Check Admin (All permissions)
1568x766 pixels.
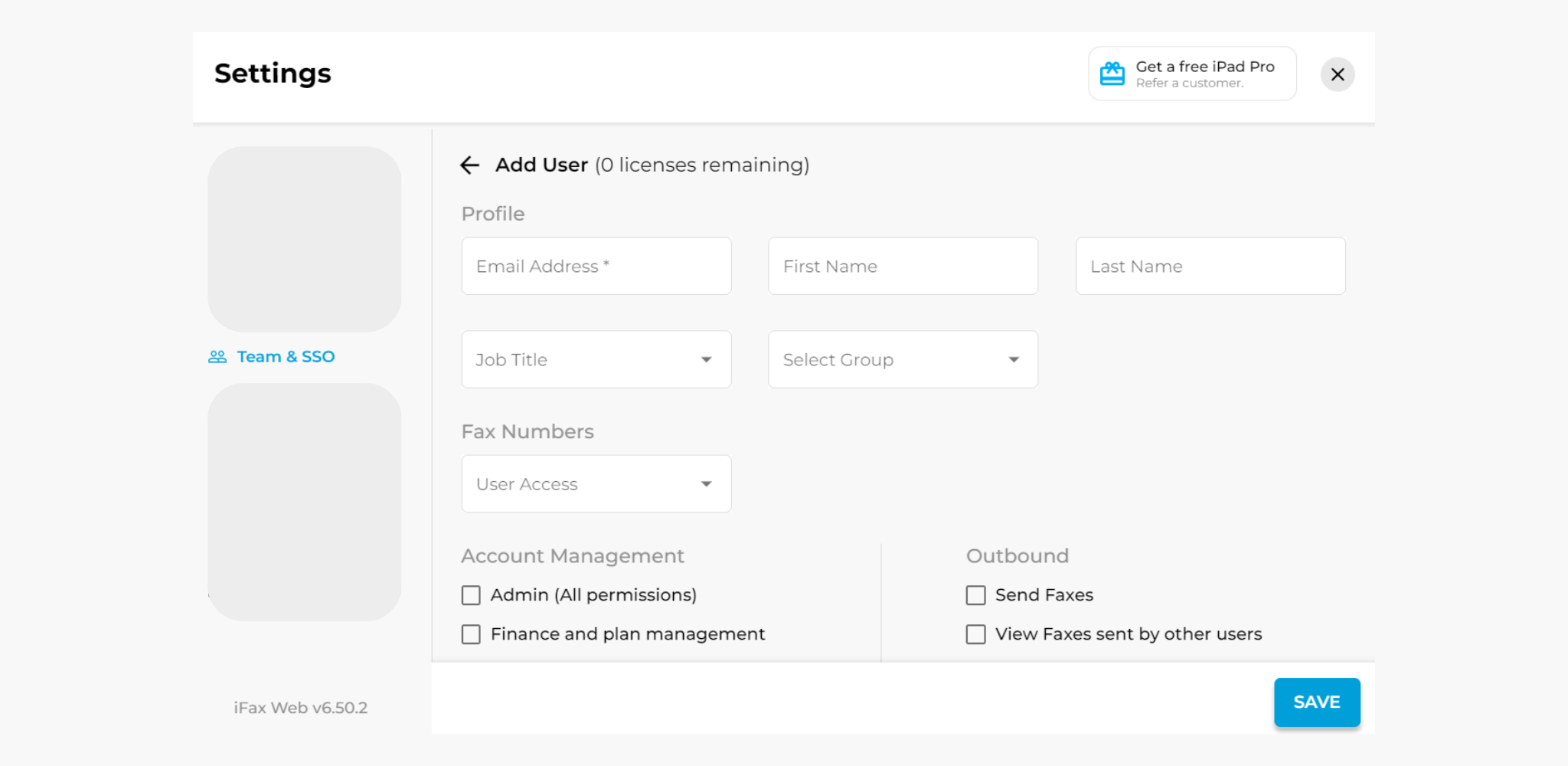click(471, 595)
